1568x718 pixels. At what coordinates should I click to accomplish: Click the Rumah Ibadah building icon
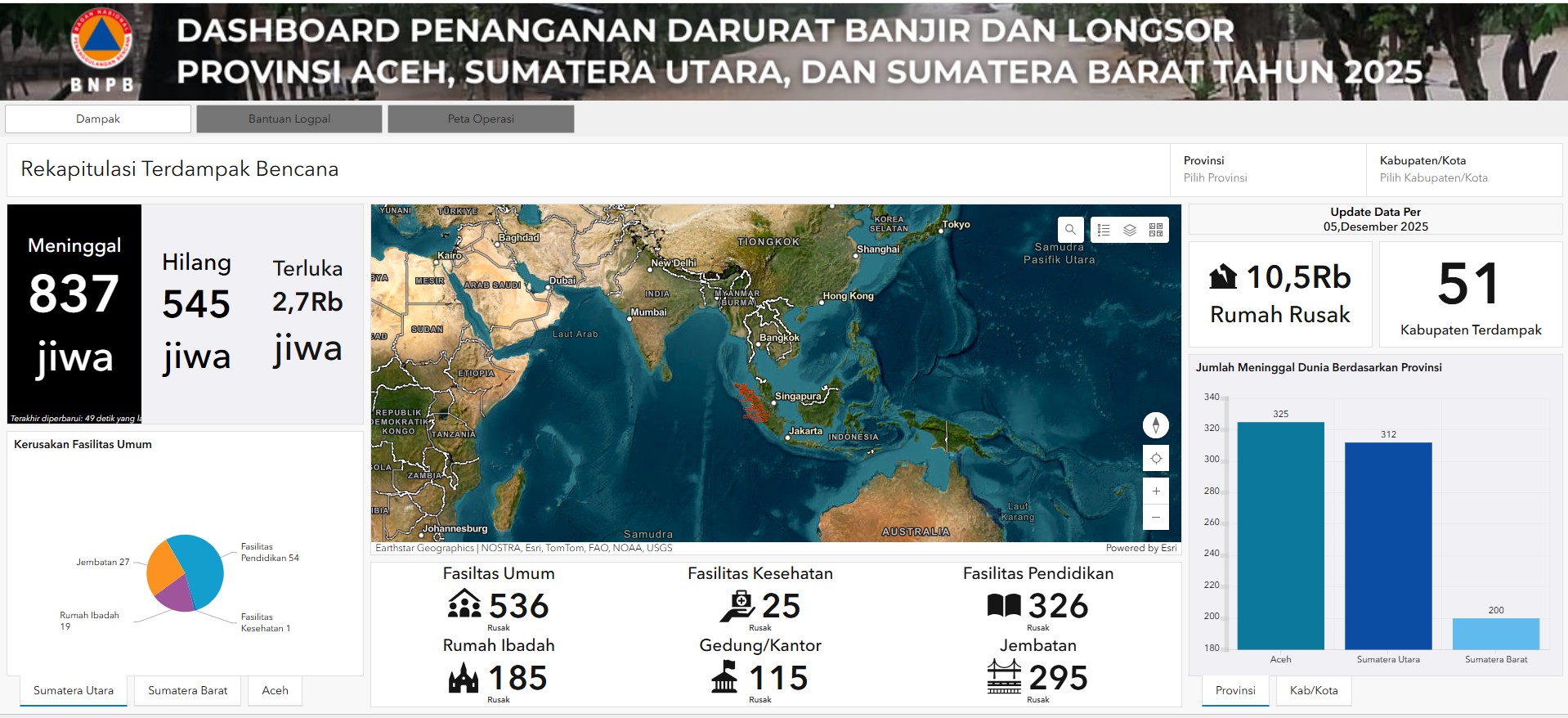click(x=464, y=678)
